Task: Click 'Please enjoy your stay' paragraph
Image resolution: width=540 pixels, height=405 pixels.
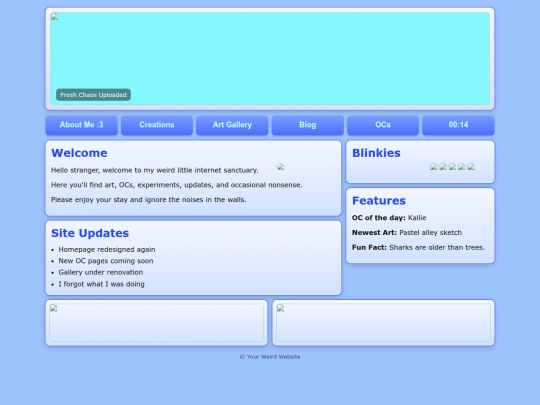Action: click(x=149, y=200)
